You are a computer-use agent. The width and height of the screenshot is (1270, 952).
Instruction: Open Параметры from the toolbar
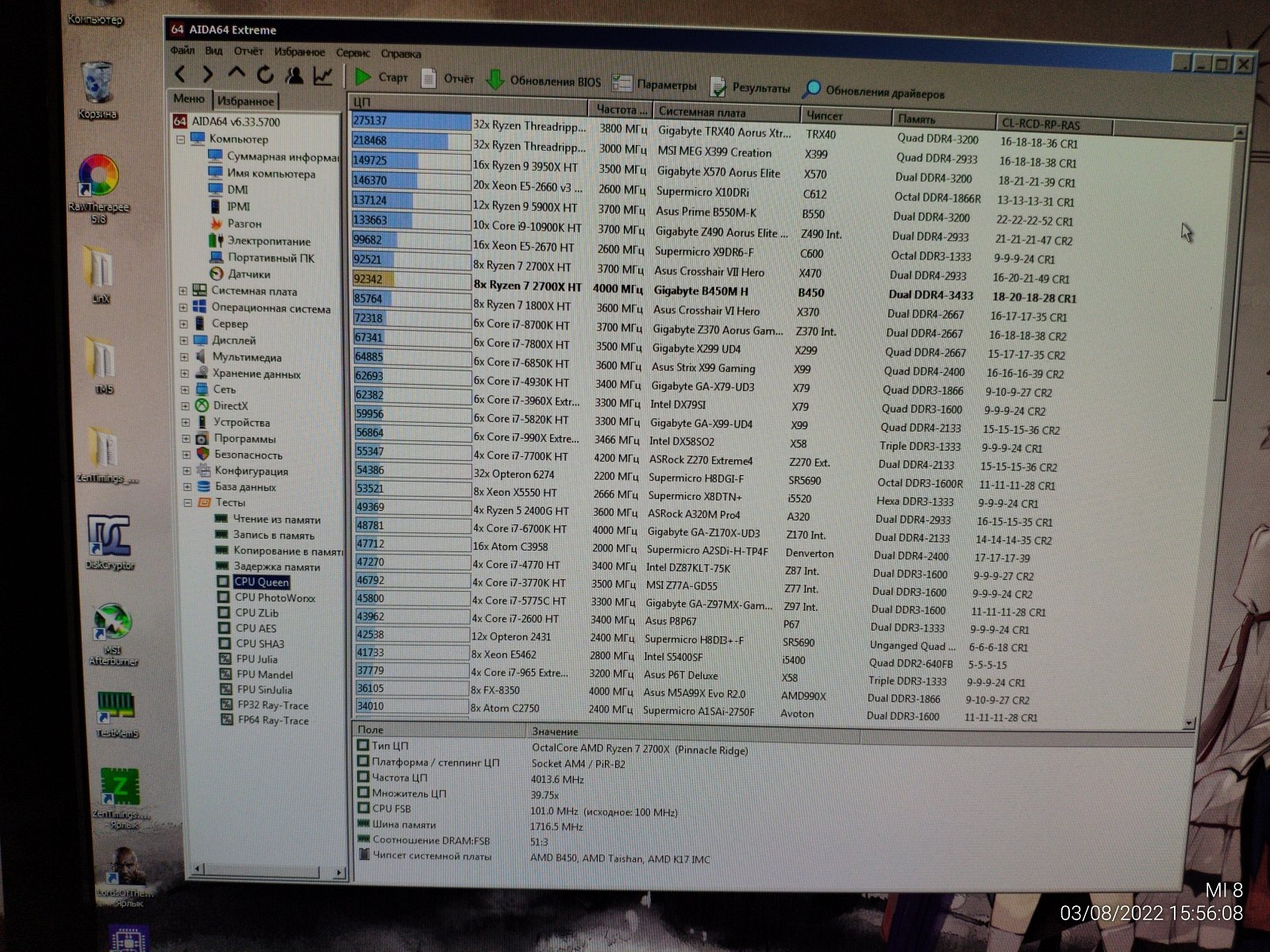656,84
